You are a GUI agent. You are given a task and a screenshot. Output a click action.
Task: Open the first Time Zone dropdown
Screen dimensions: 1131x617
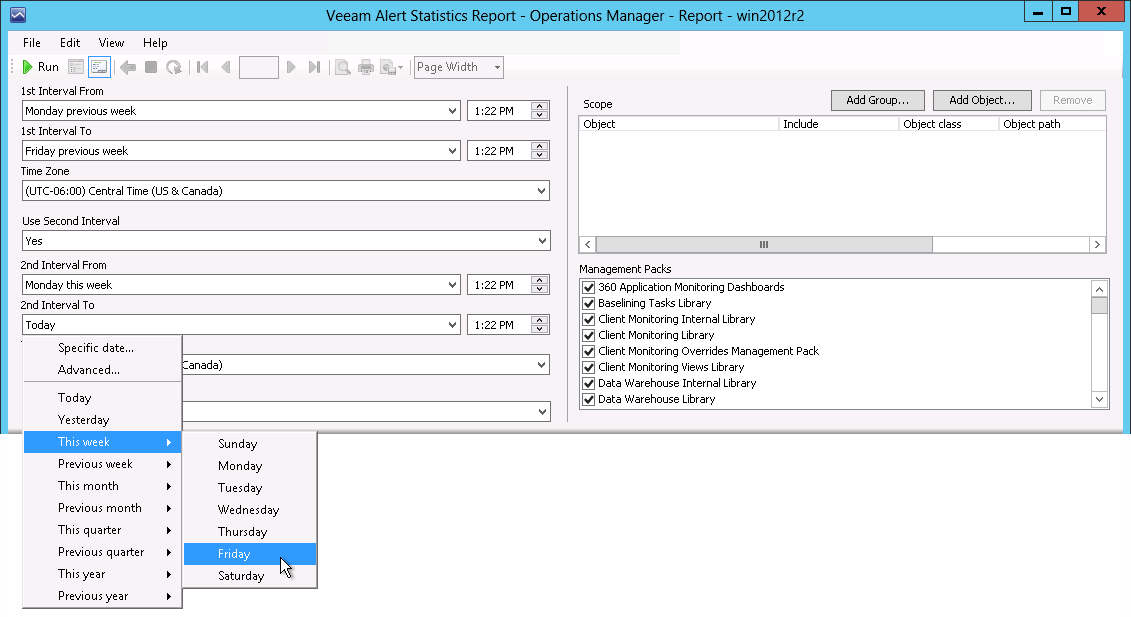click(542, 191)
